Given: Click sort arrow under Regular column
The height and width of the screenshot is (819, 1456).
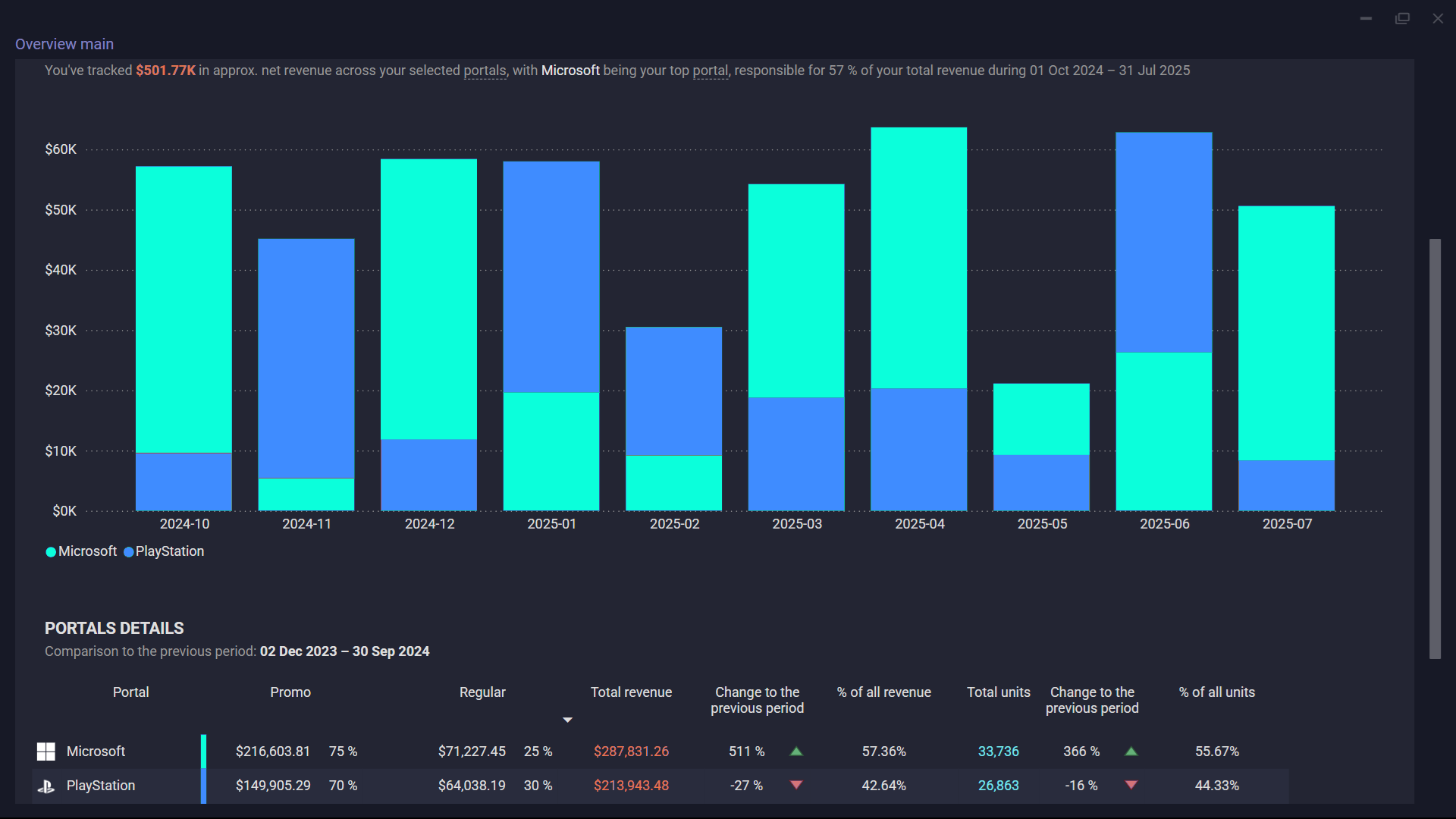Looking at the screenshot, I should pos(567,720).
